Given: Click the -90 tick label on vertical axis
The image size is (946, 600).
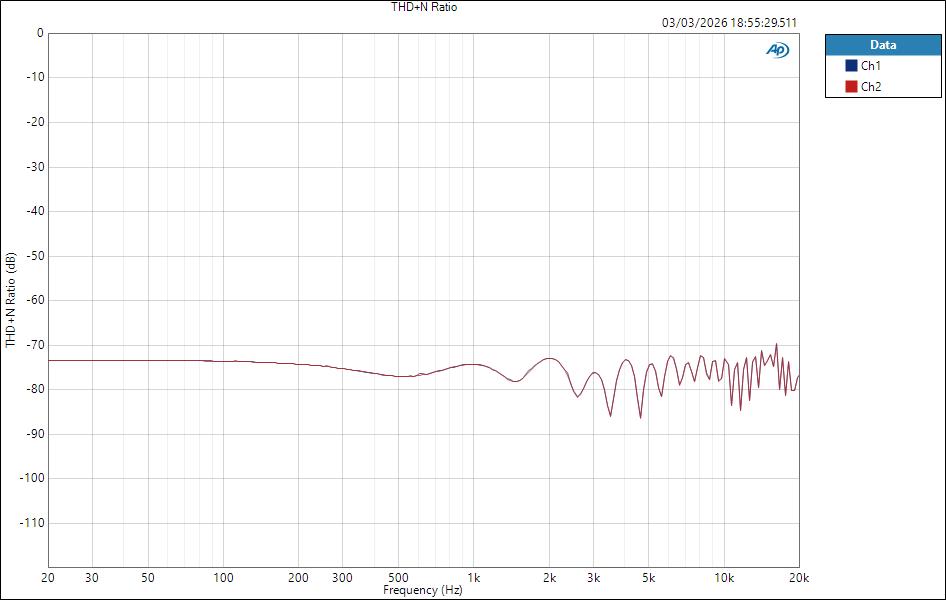Looking at the screenshot, I should point(35,434).
